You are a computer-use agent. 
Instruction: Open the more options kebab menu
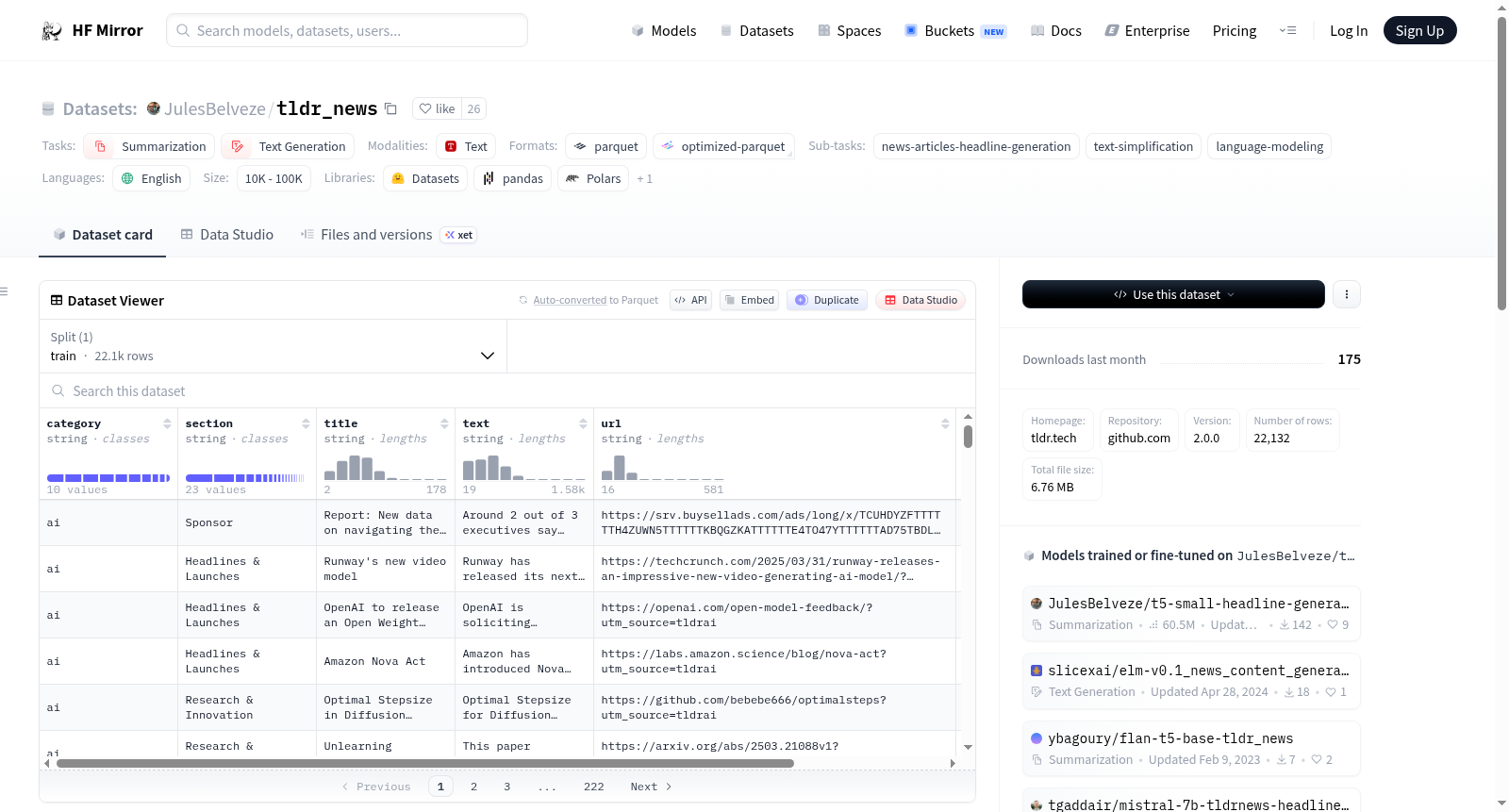[1346, 294]
